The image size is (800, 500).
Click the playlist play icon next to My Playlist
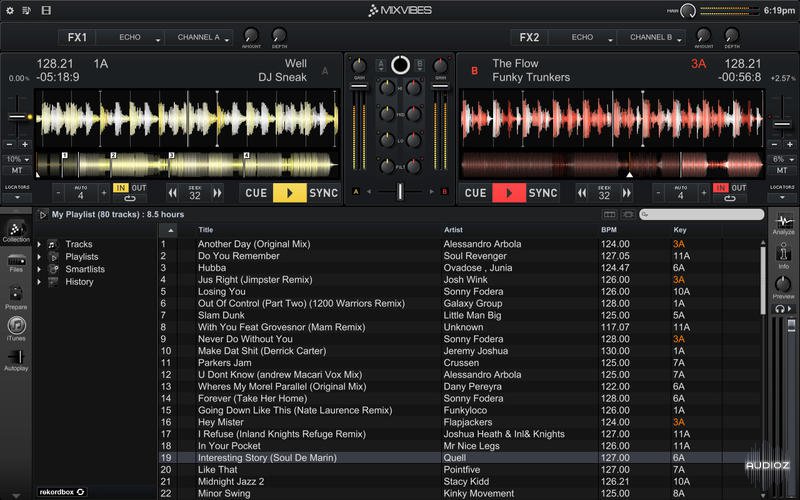click(43, 215)
